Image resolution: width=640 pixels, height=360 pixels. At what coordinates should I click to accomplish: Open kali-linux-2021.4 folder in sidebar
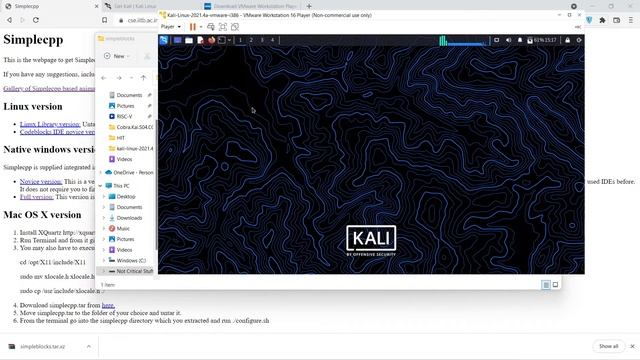click(131, 149)
